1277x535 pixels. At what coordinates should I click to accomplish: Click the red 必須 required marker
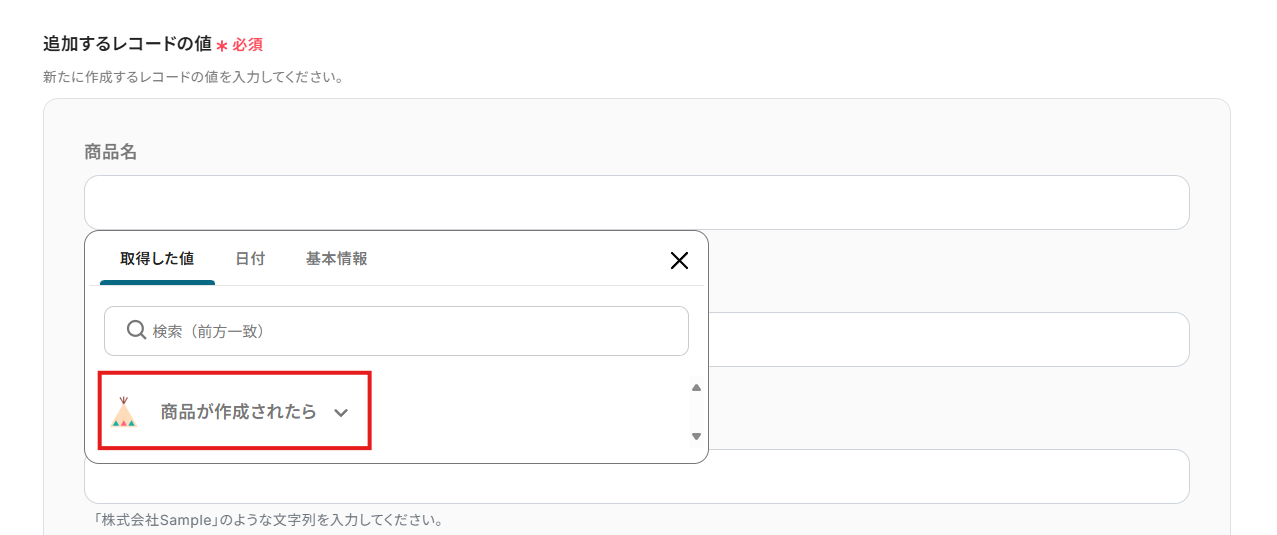pyautogui.click(x=247, y=45)
